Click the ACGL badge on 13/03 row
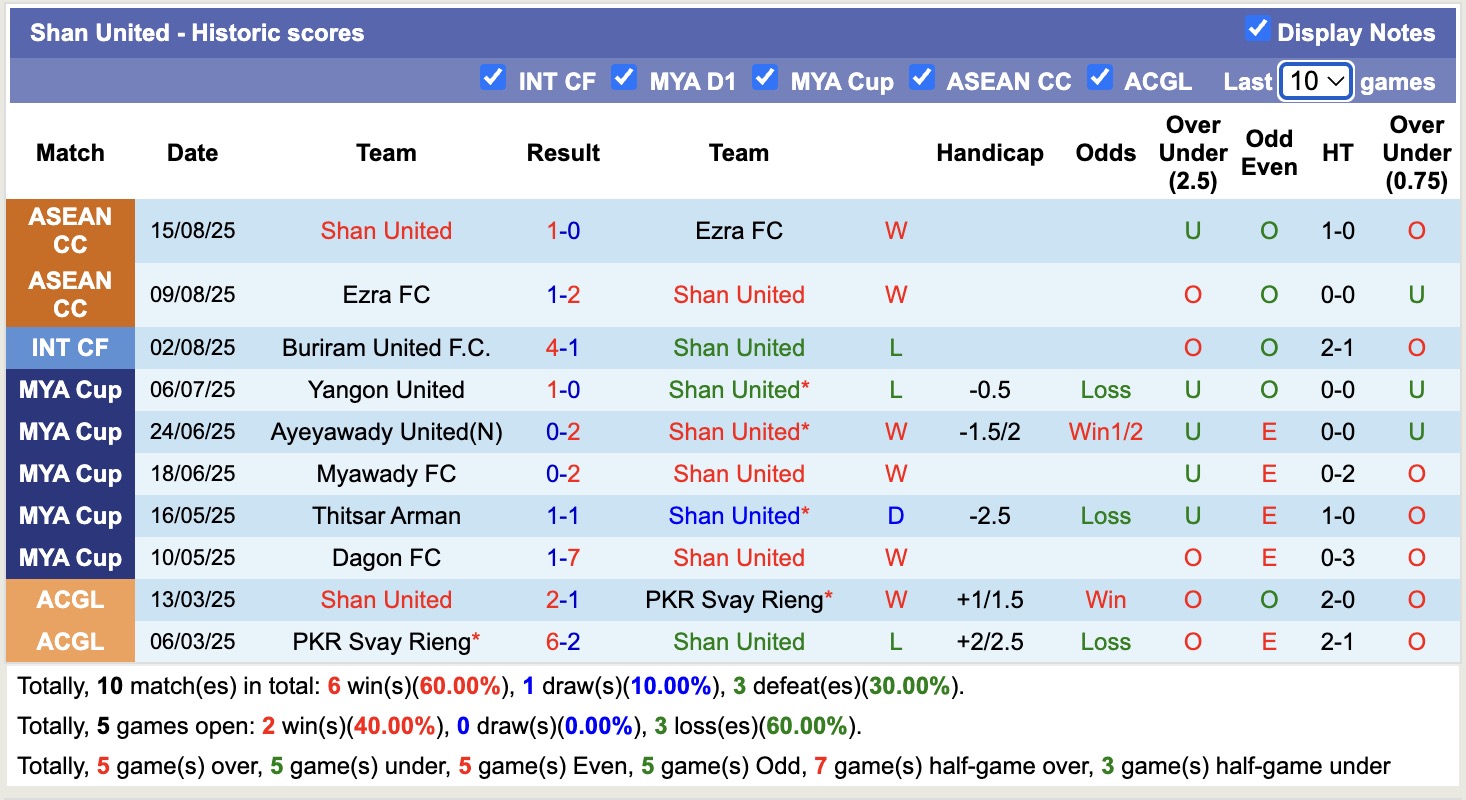Viewport: 1466px width, 800px height. tap(69, 600)
